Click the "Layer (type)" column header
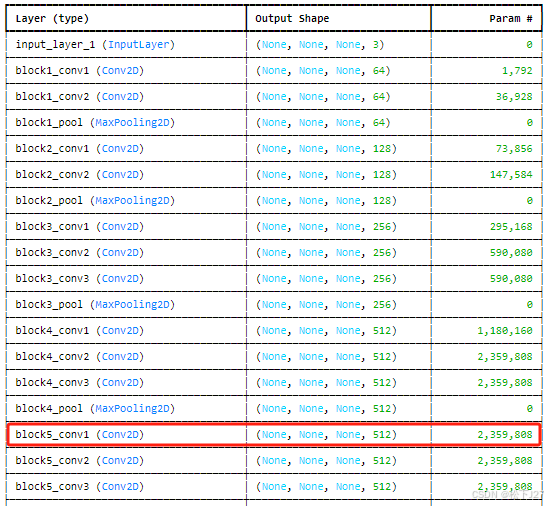 52,19
